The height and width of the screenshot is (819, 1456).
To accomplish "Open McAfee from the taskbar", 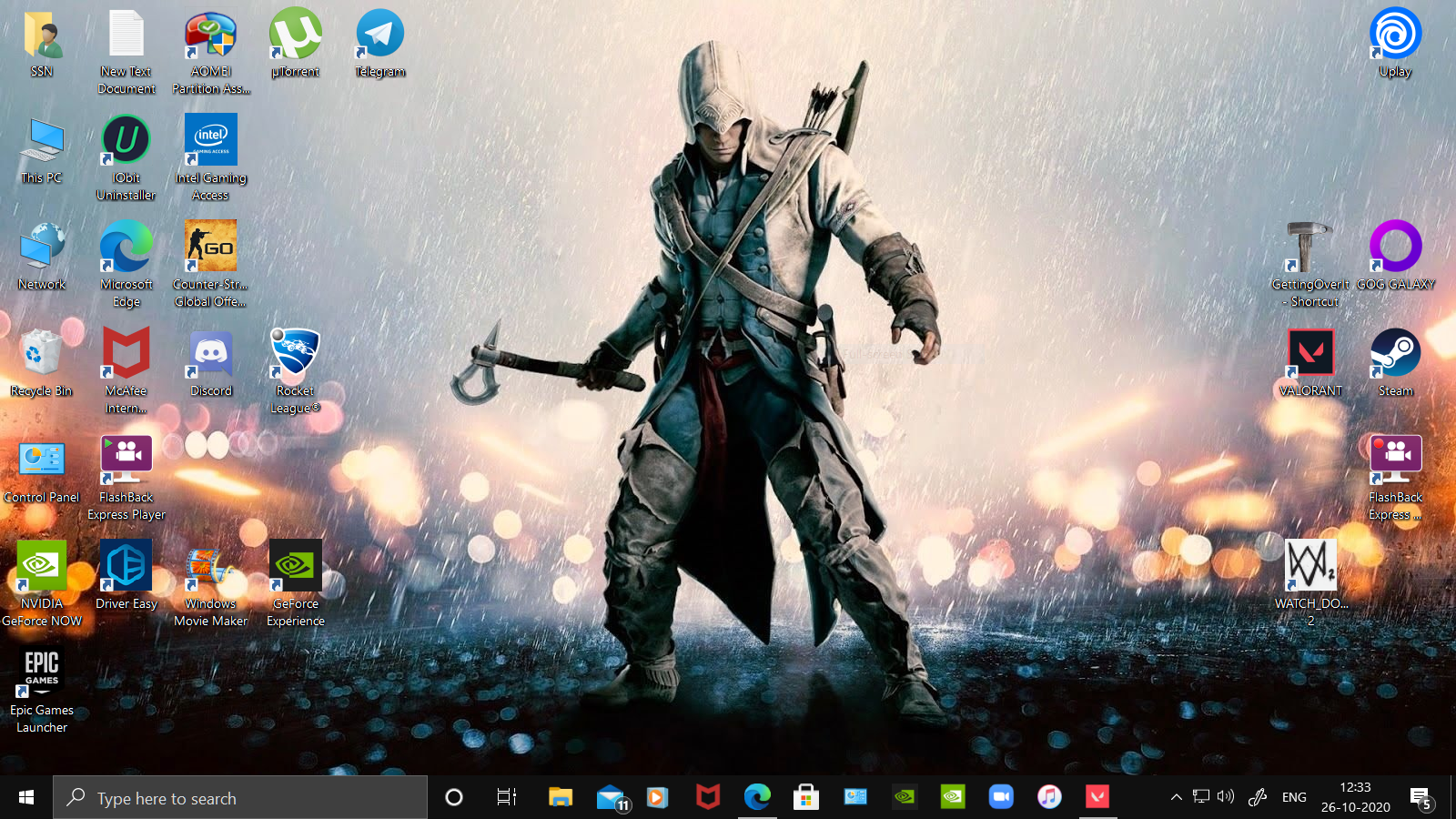I will coord(708,797).
